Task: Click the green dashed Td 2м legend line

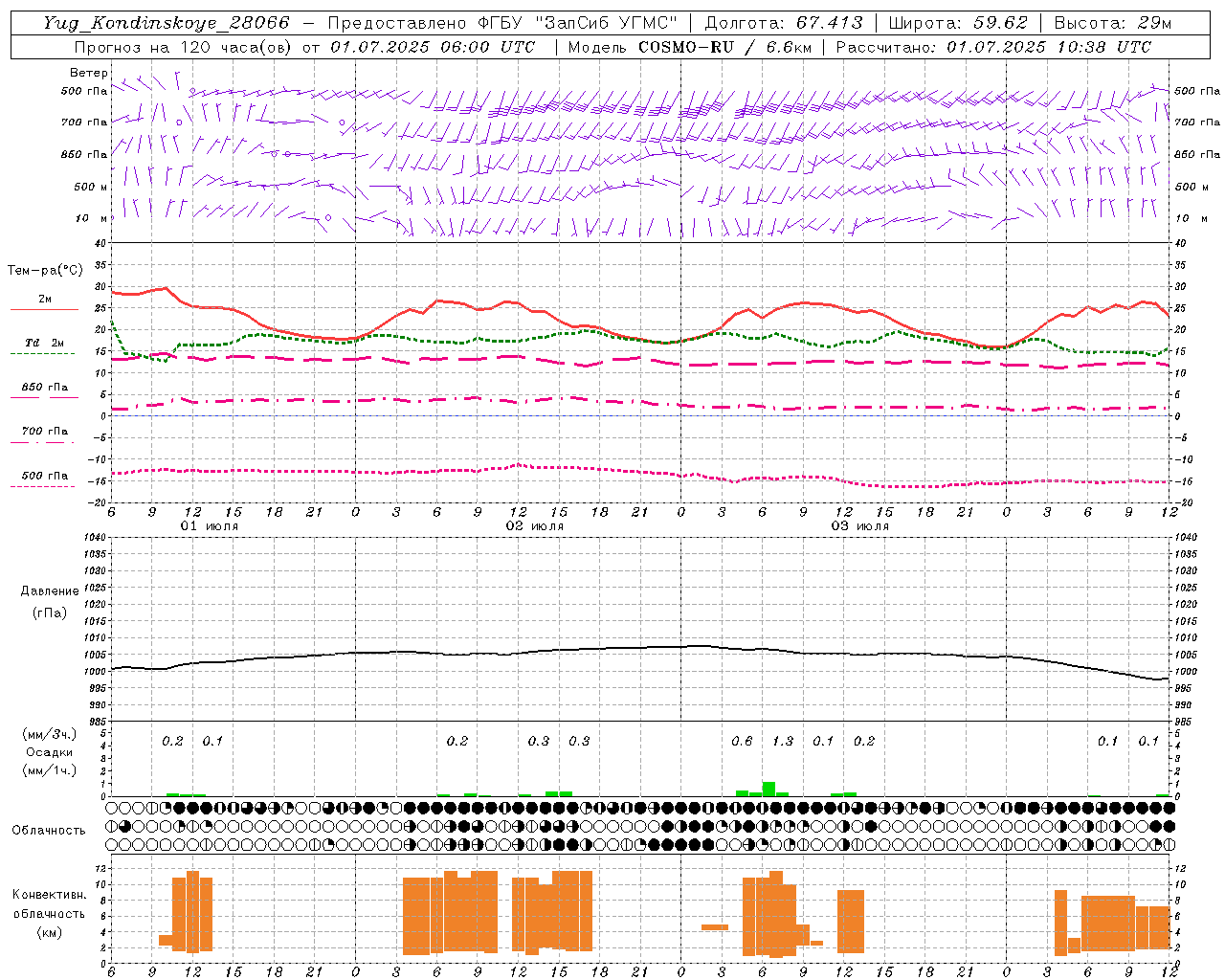Action: [x=44, y=354]
